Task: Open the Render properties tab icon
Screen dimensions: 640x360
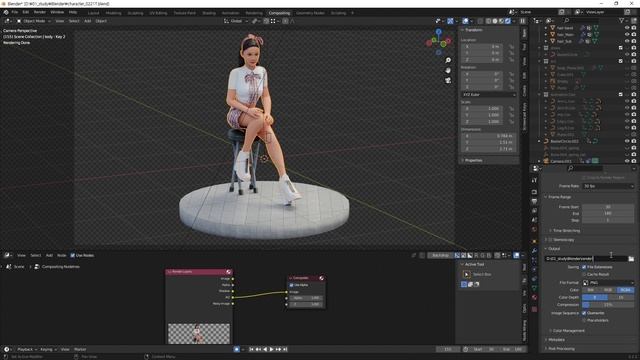Action: (534, 191)
